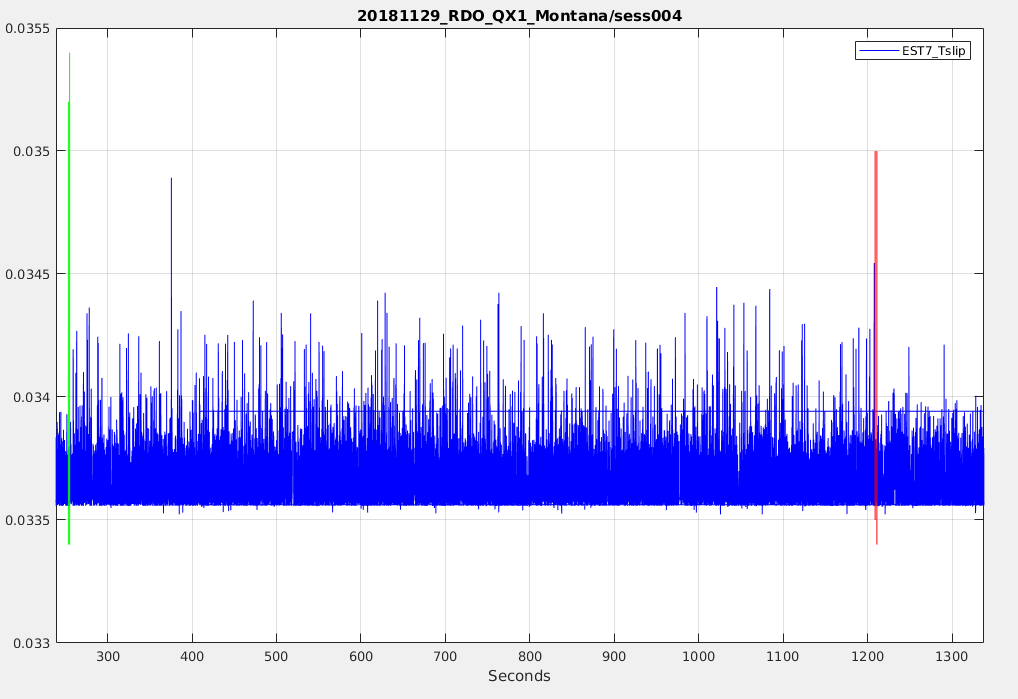Click the 700 x-axis tick label
Screen dimensions: 1018x699
point(445,656)
